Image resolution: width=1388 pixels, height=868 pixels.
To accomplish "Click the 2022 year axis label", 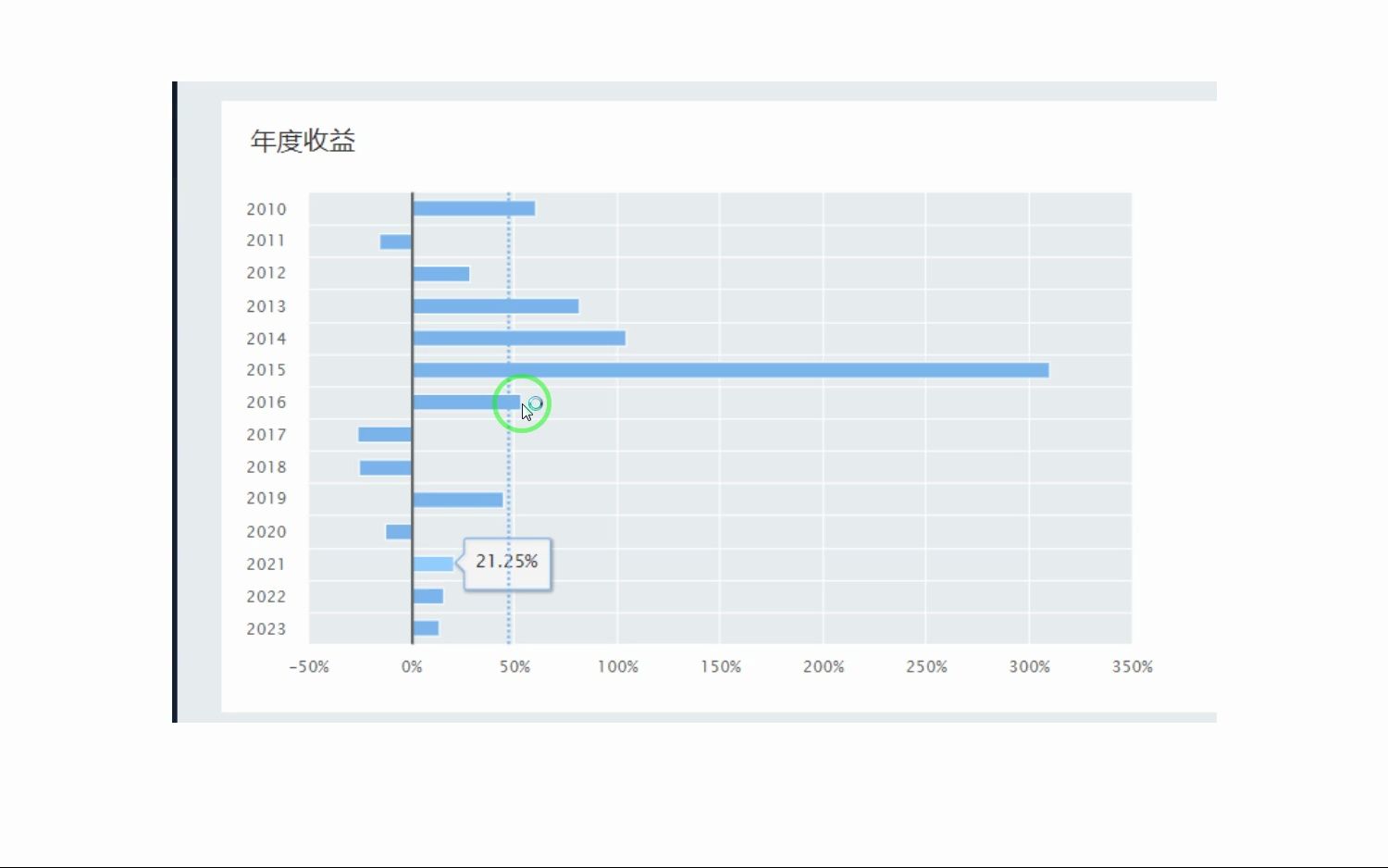I will coord(266,597).
